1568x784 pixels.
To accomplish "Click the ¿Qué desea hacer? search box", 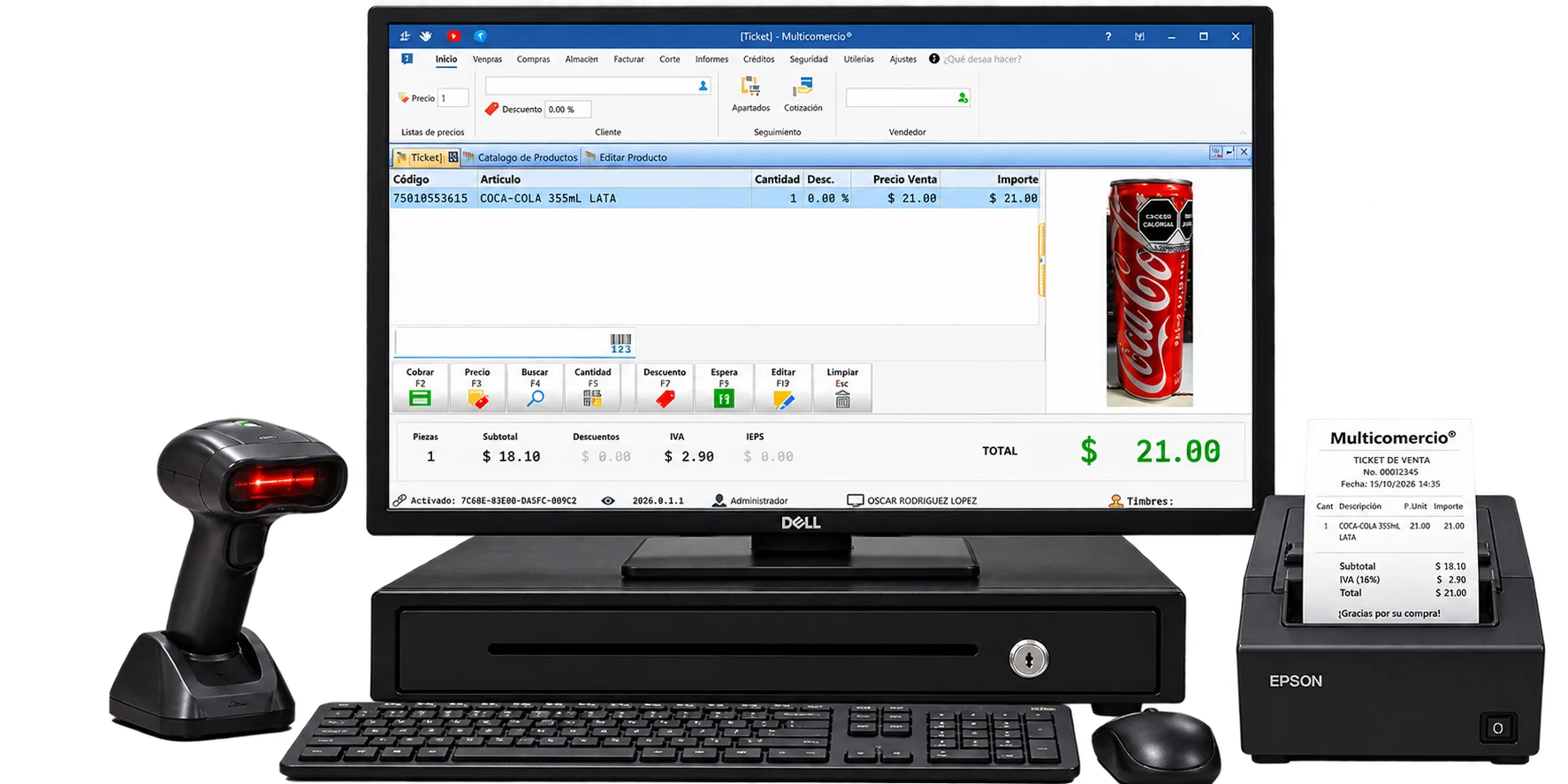I will (x=982, y=59).
